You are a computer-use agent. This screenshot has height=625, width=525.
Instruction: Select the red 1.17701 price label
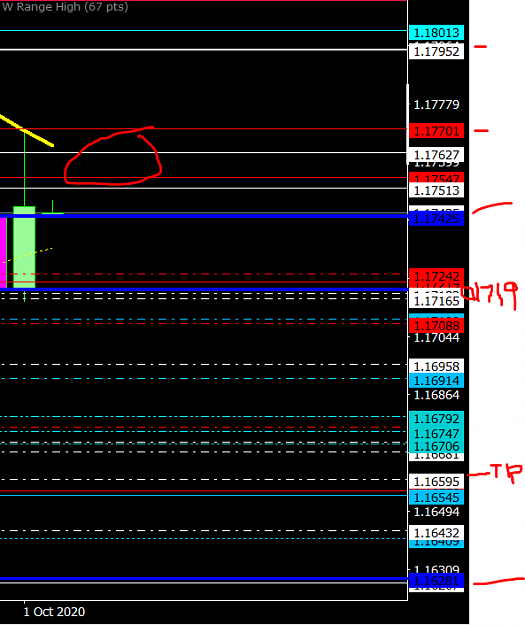(437, 131)
